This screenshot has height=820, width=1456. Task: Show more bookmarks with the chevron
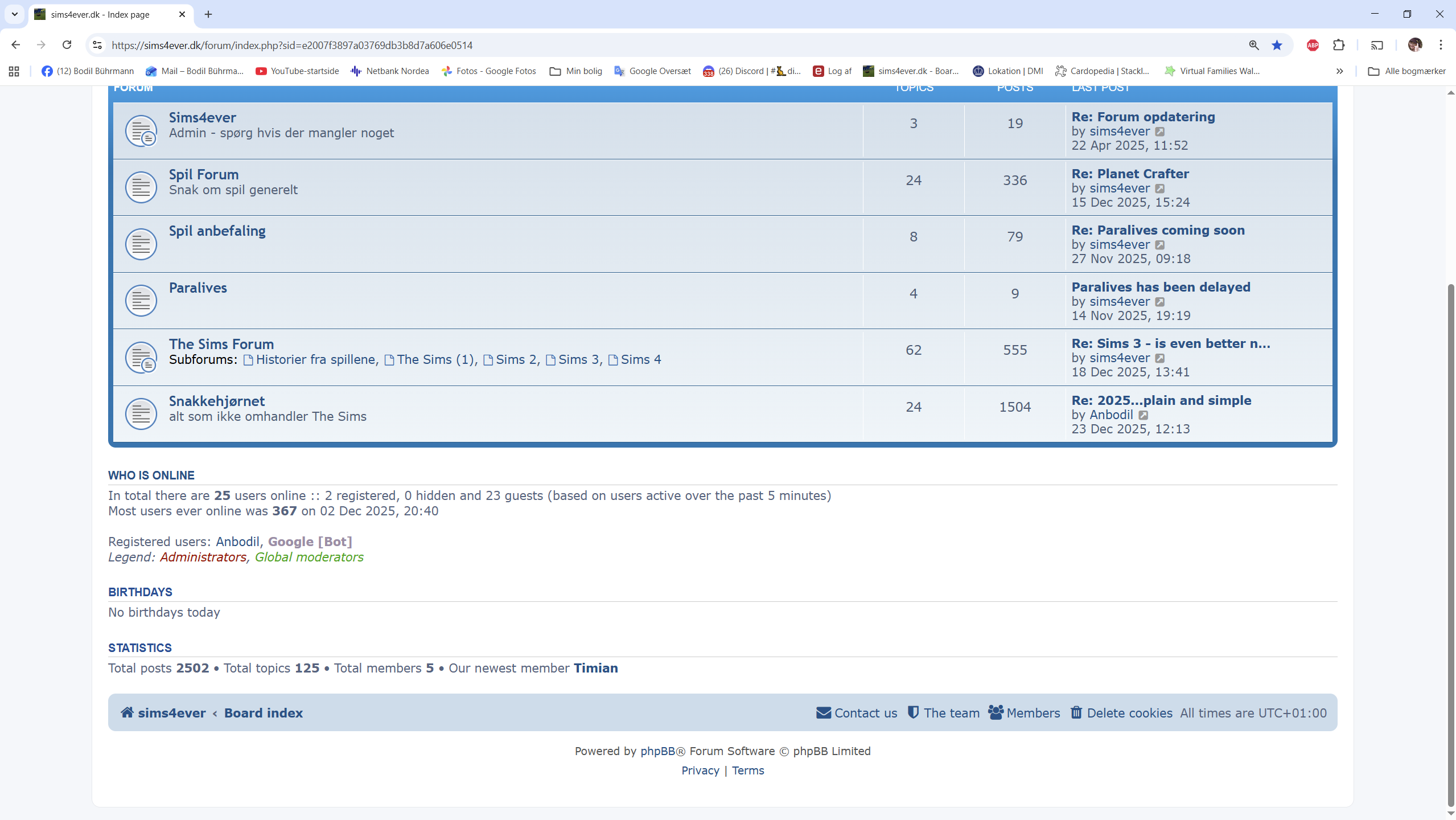point(1339,71)
